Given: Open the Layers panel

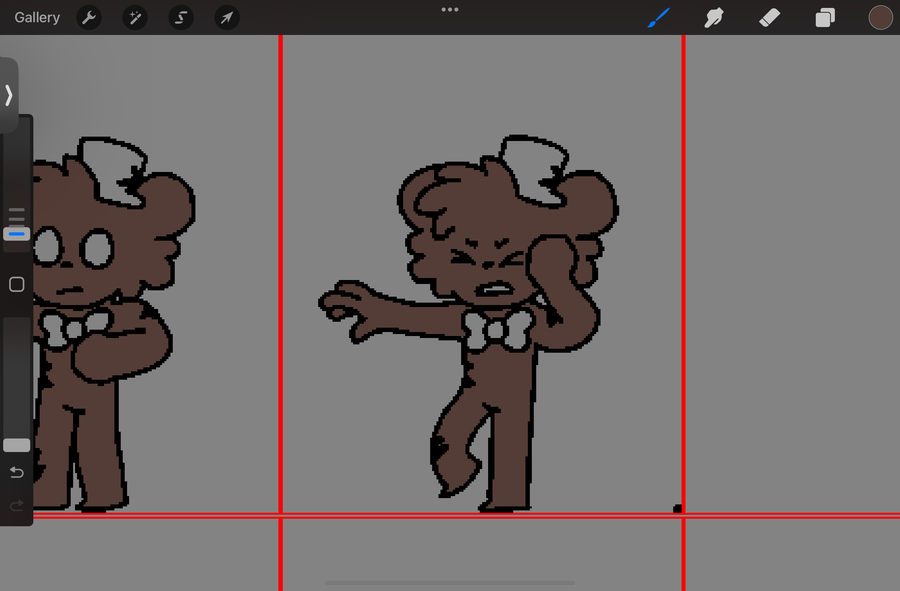Looking at the screenshot, I should click(825, 18).
